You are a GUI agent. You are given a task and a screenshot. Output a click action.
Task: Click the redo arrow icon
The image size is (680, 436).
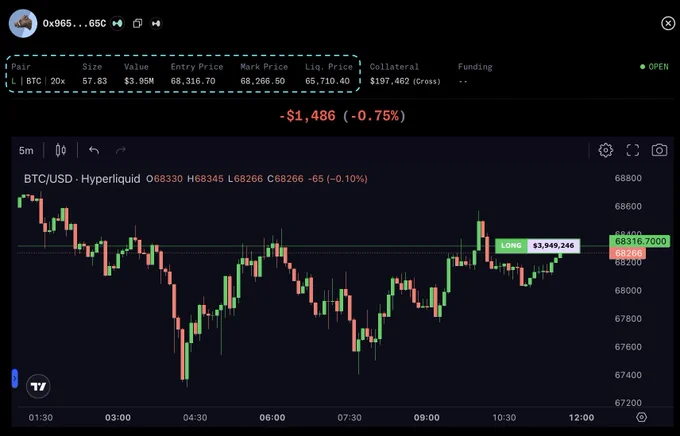click(121, 151)
